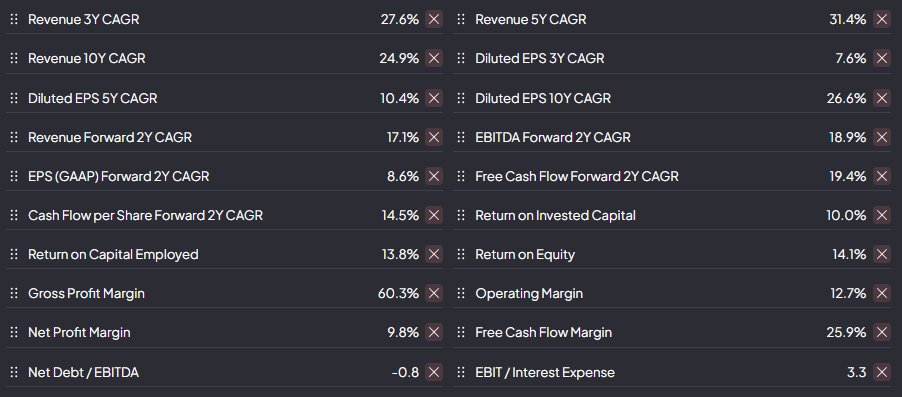Grab the drag handle for Revenue 10Y CAGR
The height and width of the screenshot is (397, 902).
point(14,59)
